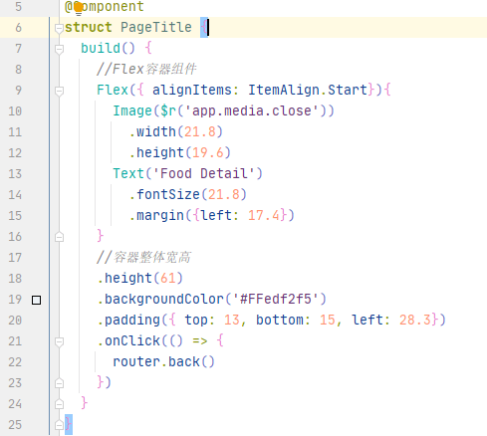
Task: Collapse the build() block fold marker
Action: click(59, 50)
